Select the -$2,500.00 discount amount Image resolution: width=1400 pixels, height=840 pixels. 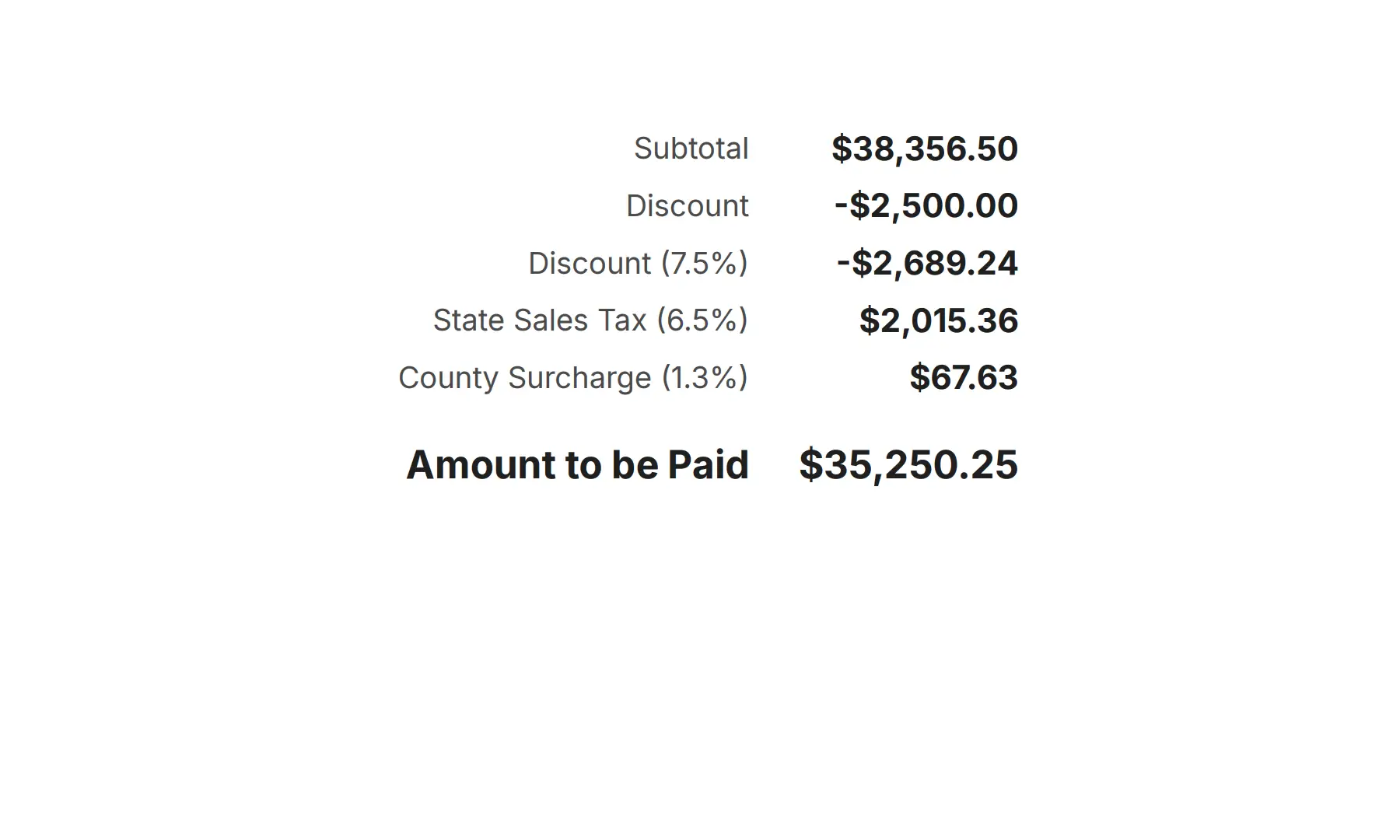[926, 205]
